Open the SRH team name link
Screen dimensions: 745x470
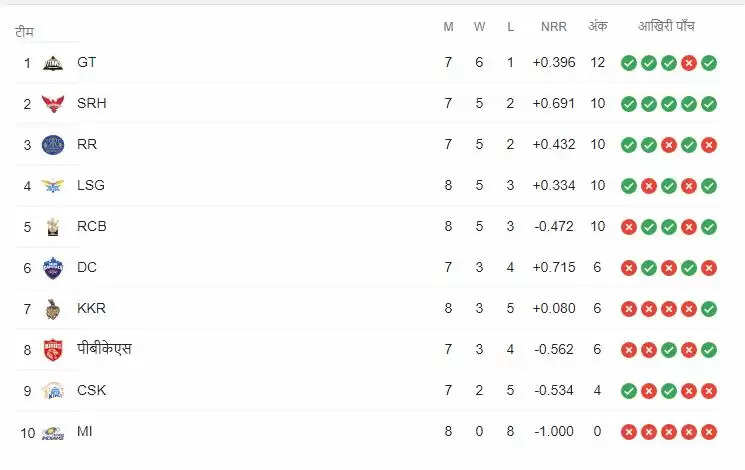pos(91,103)
